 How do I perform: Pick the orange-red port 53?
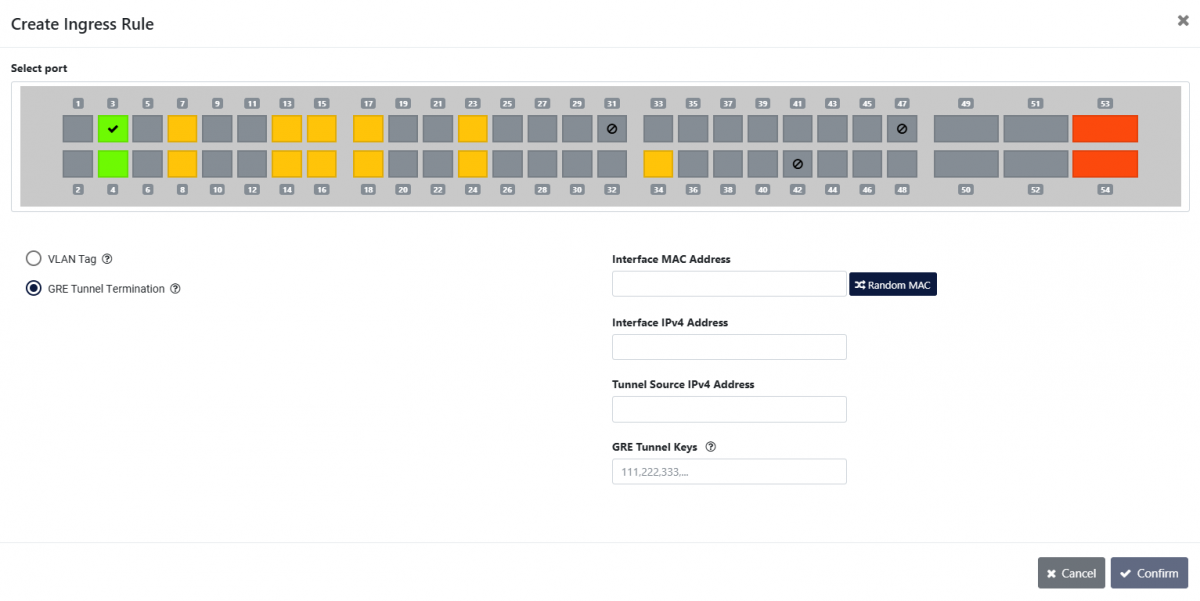click(1105, 129)
